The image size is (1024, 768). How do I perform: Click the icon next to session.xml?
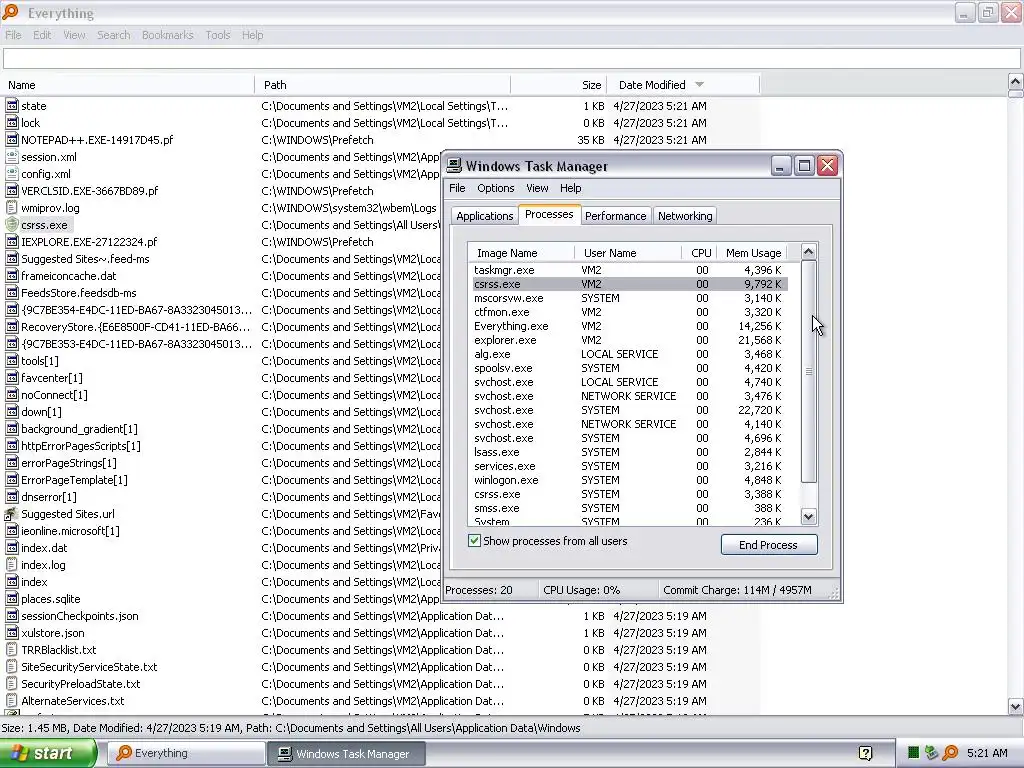coord(12,157)
